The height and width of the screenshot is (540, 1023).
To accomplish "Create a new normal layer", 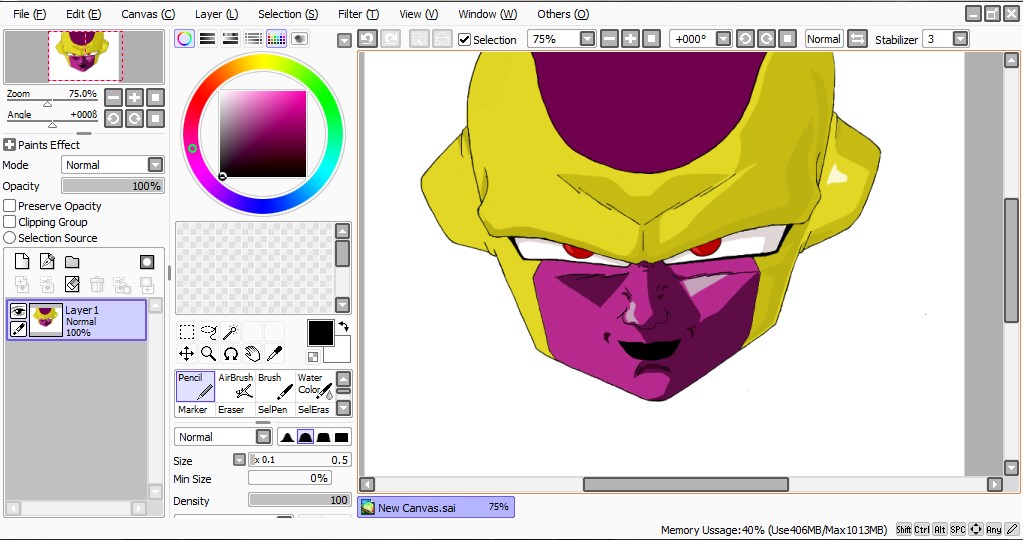I will click(x=22, y=262).
